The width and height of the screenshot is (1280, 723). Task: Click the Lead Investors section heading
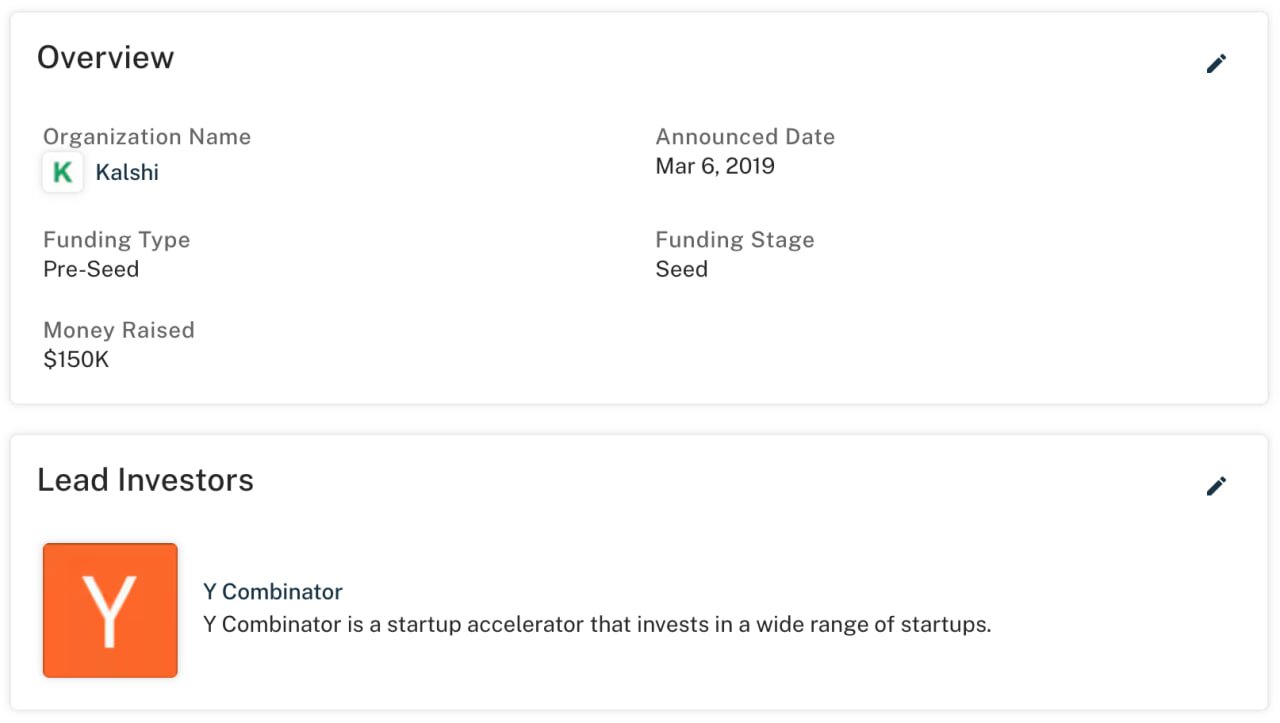[145, 480]
